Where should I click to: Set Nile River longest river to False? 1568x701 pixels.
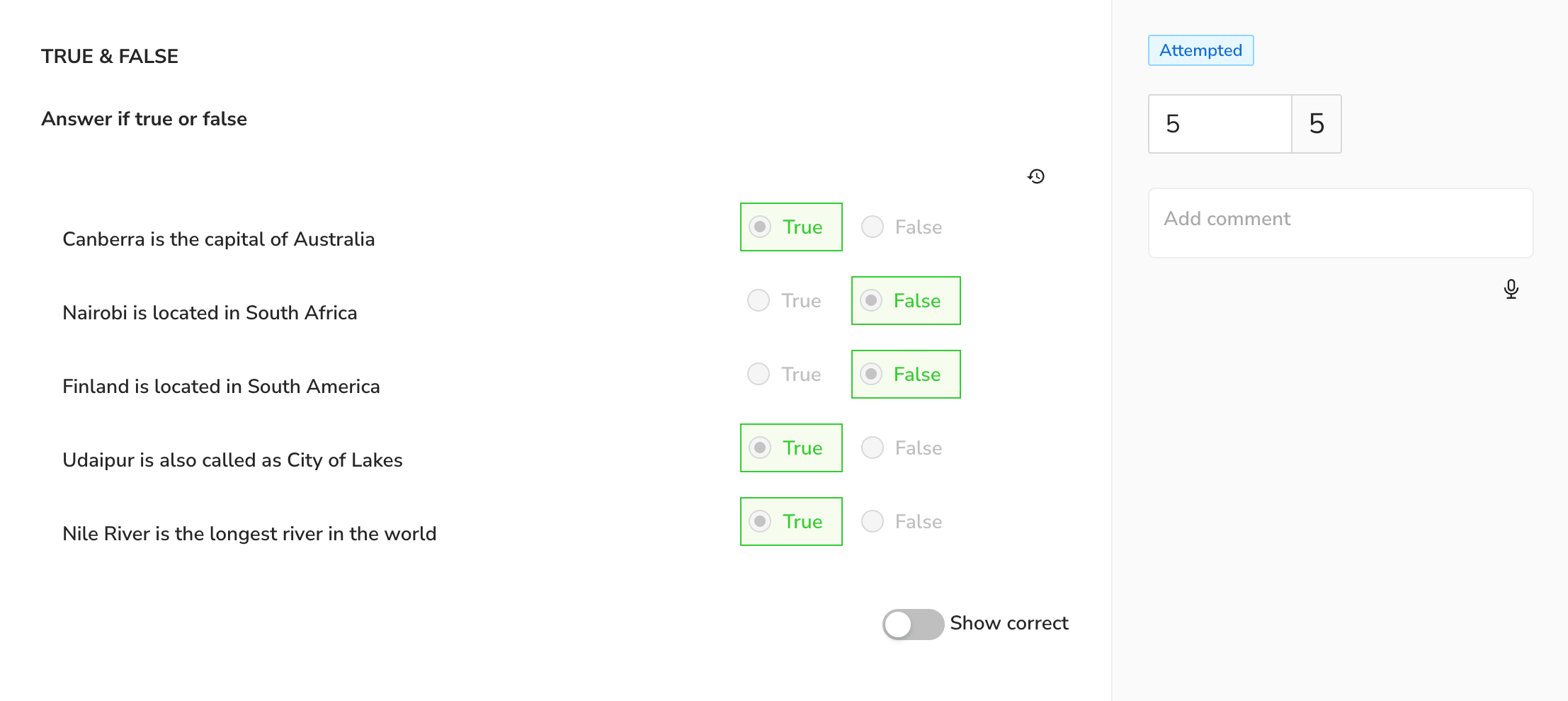pos(902,522)
